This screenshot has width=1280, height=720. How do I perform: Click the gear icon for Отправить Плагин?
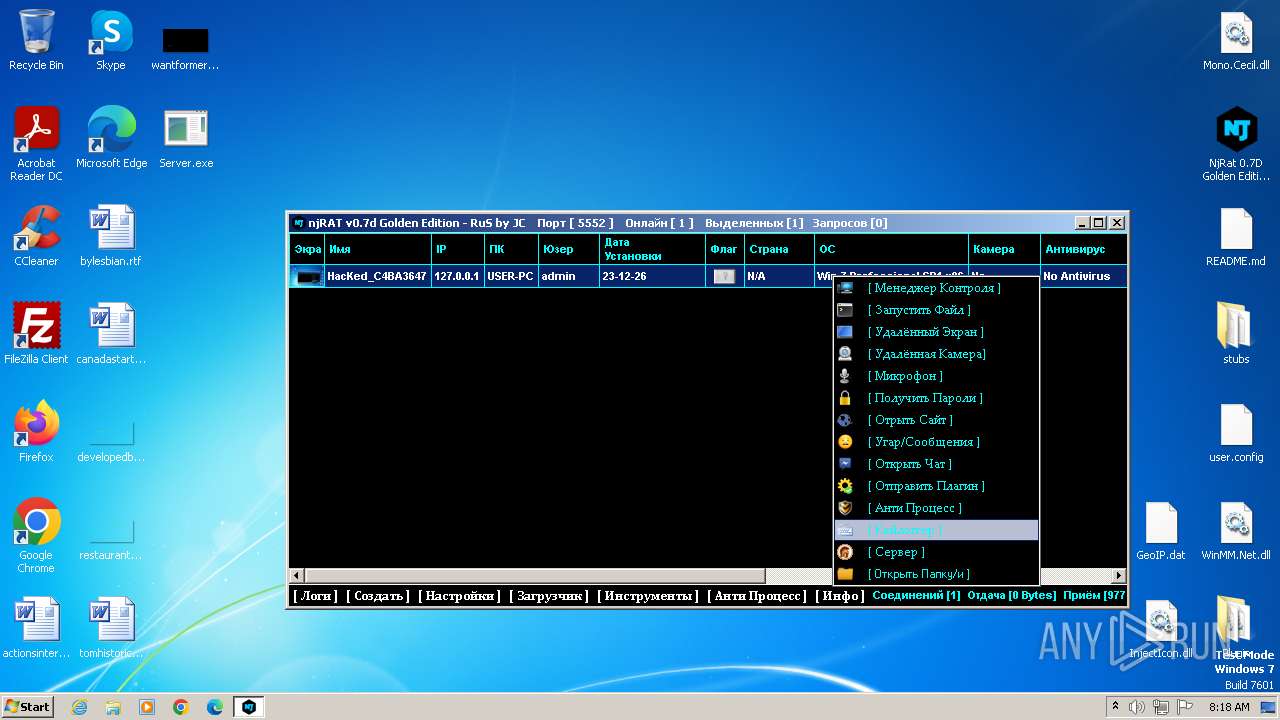tap(845, 486)
